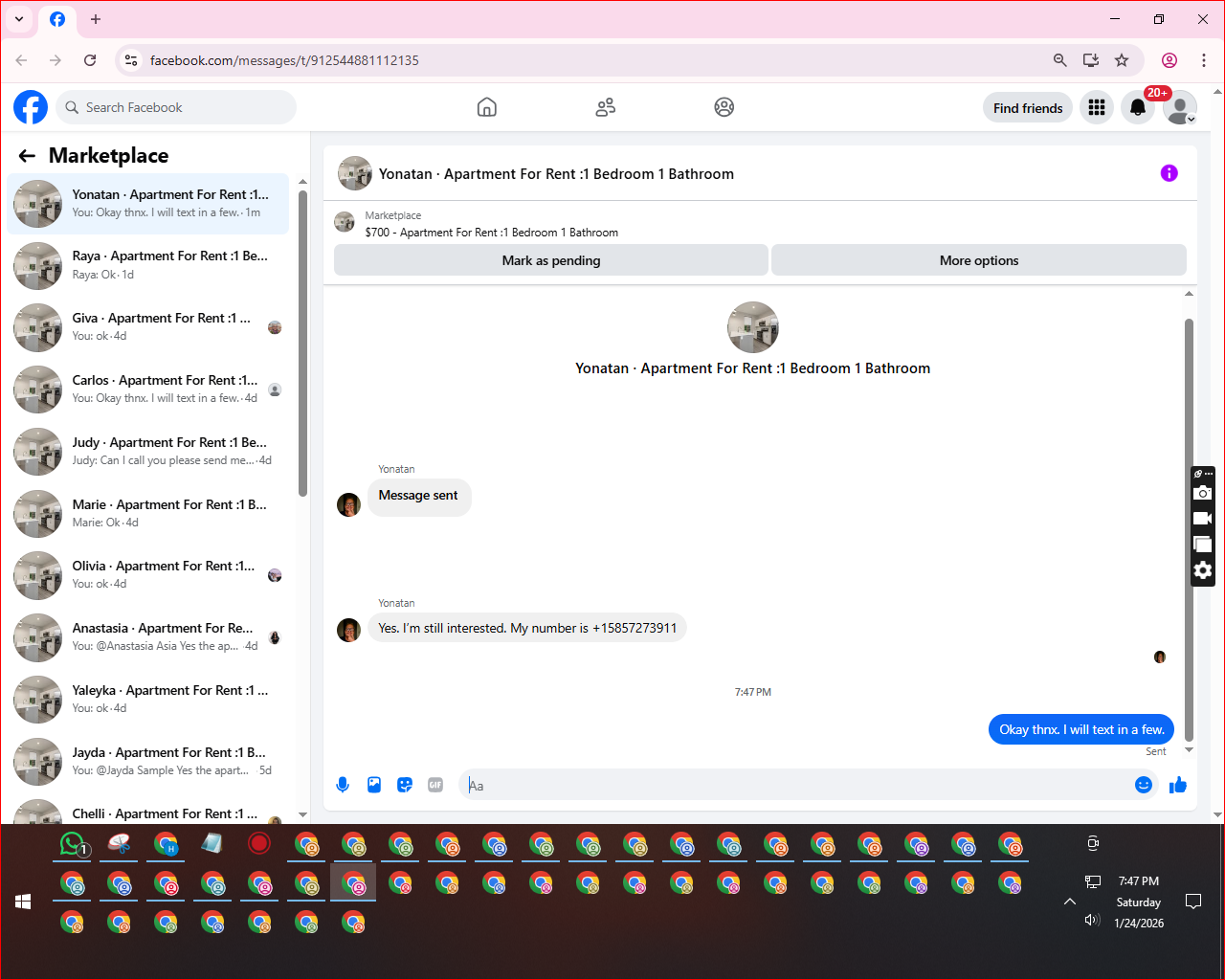Open the Facebook logo home link
This screenshot has width=1225, height=980.
31,107
